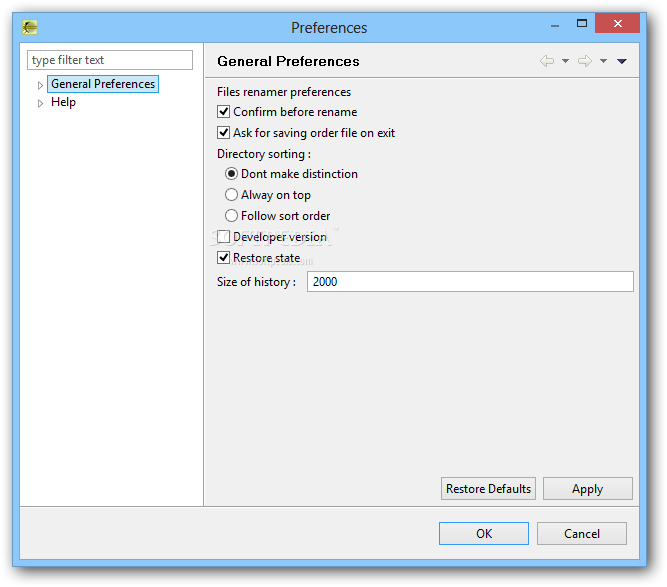This screenshot has height=587, width=667.
Task: Click the Restore Defaults button
Action: (488, 489)
